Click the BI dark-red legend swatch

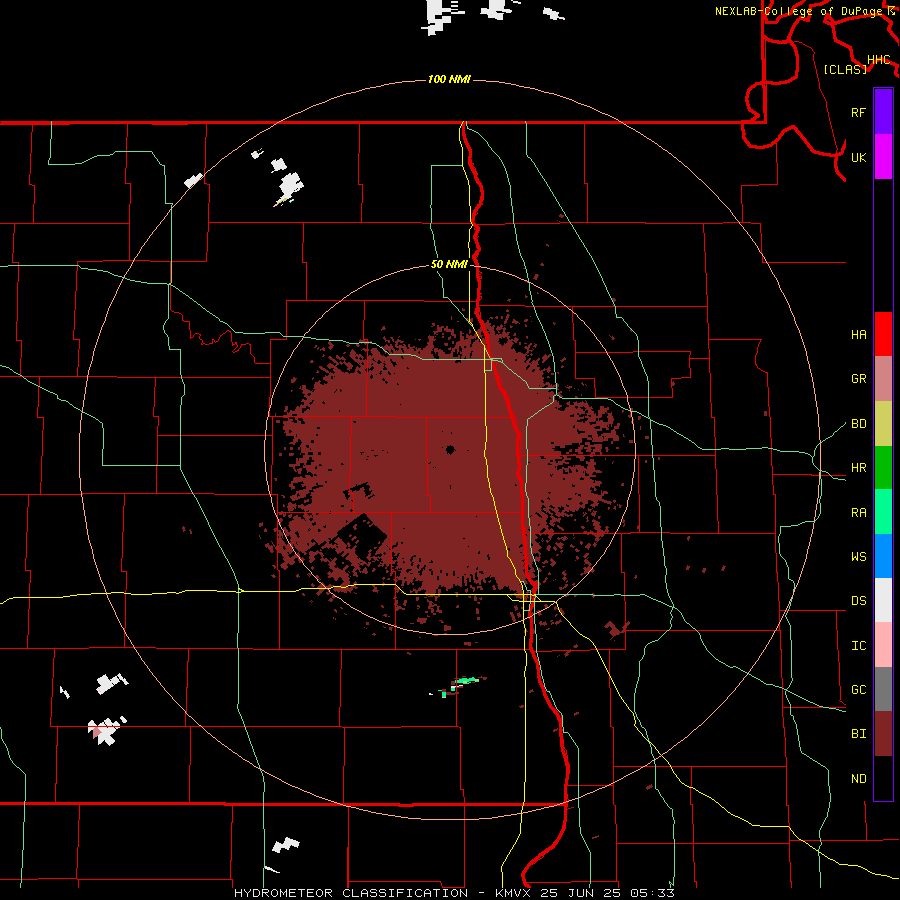(883, 734)
